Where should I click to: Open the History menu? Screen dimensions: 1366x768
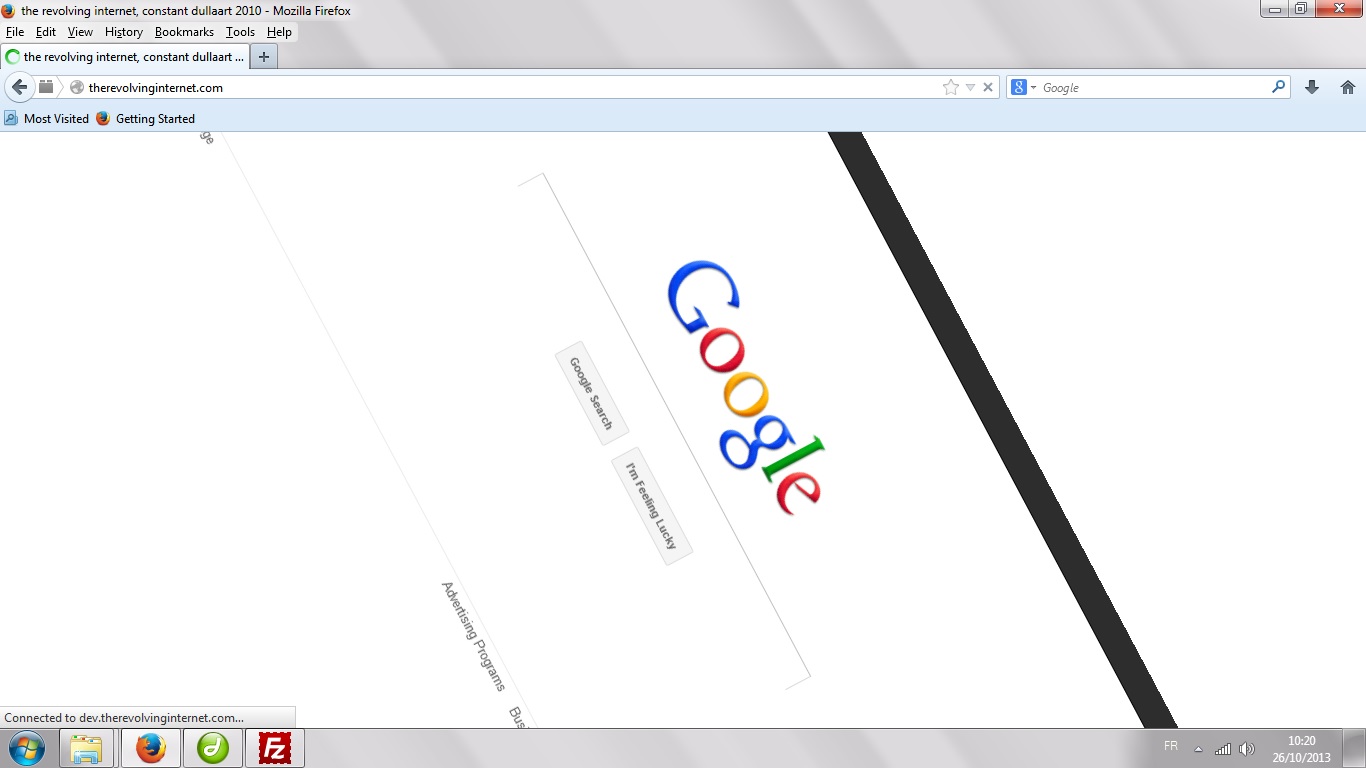pyautogui.click(x=124, y=32)
